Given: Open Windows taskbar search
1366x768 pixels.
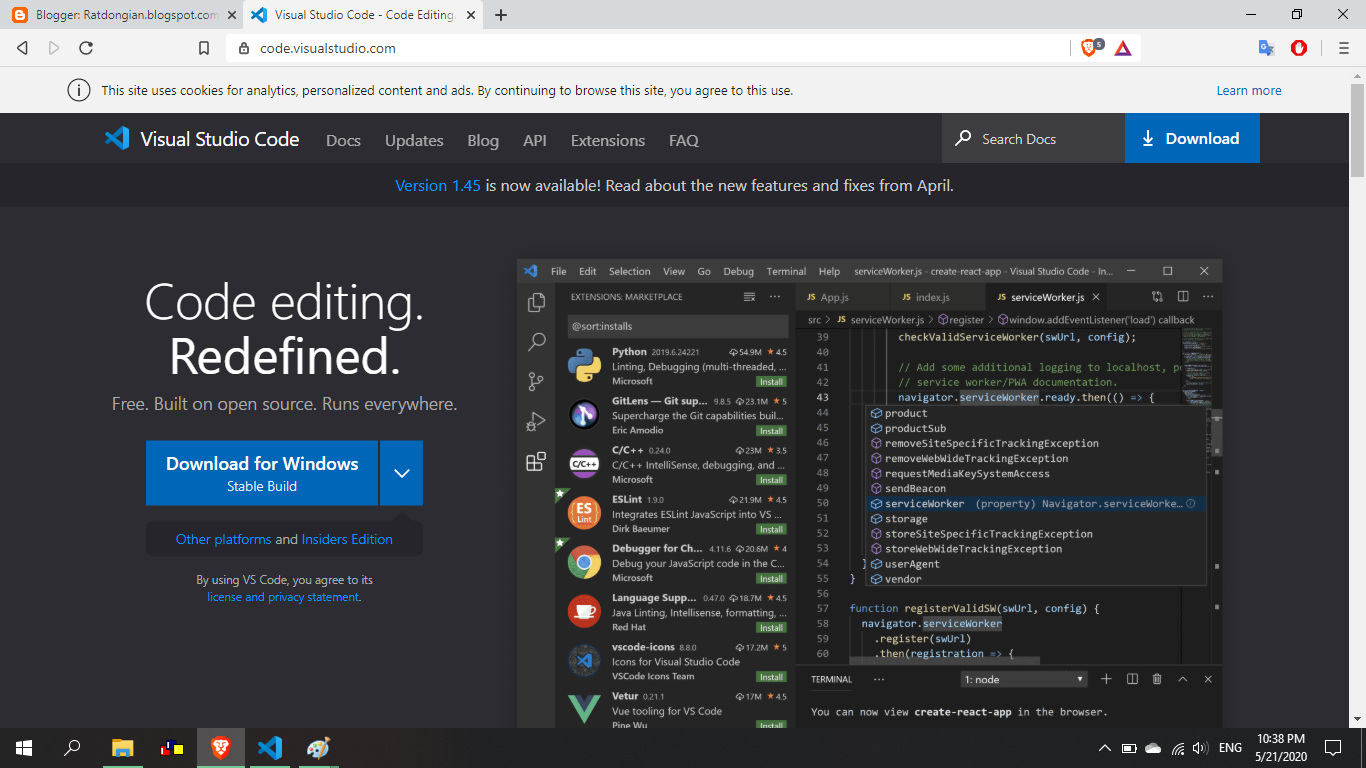Looking at the screenshot, I should click(72, 747).
